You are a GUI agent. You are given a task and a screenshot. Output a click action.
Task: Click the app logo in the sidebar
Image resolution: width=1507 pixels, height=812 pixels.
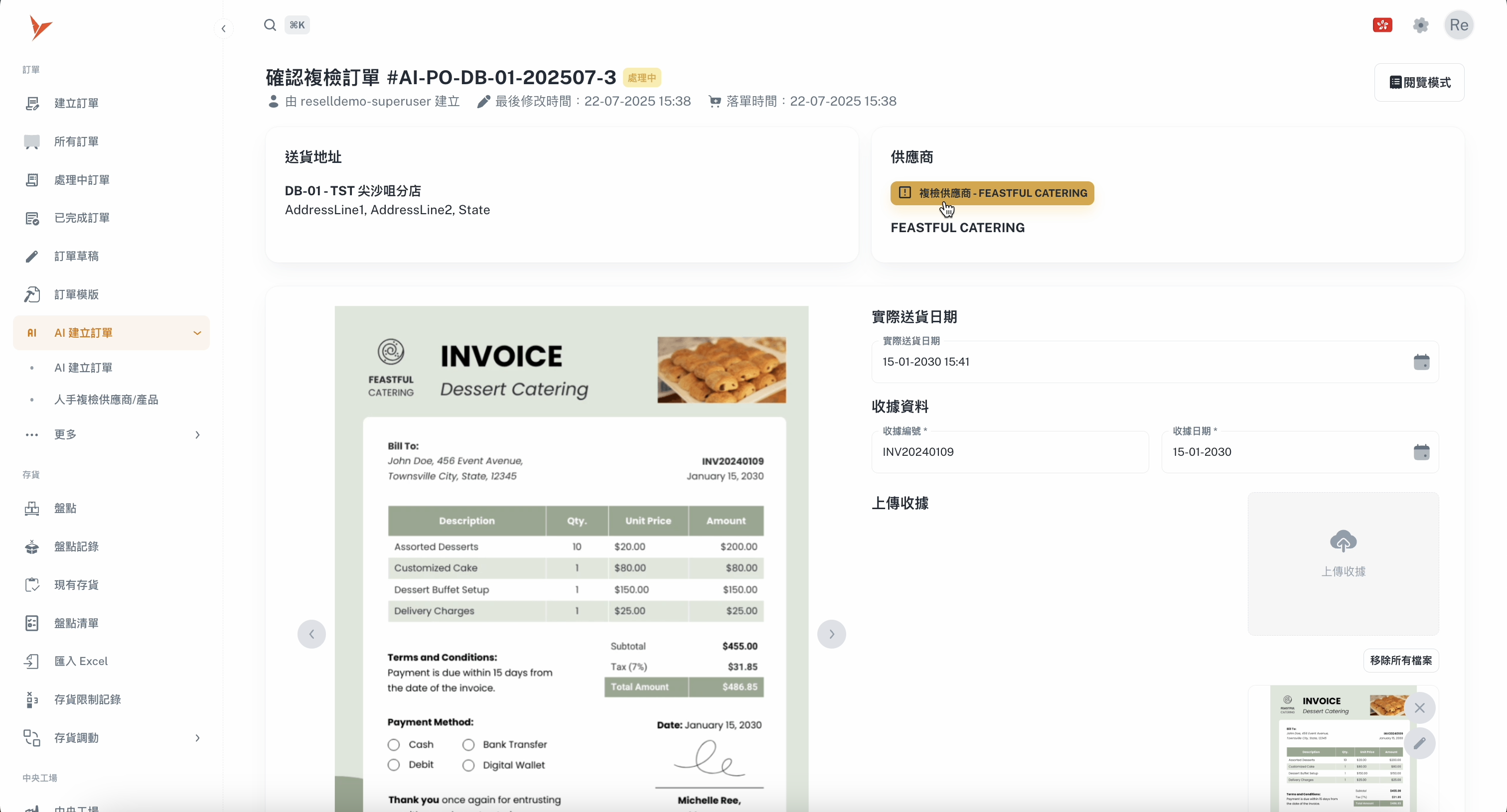tap(40, 27)
